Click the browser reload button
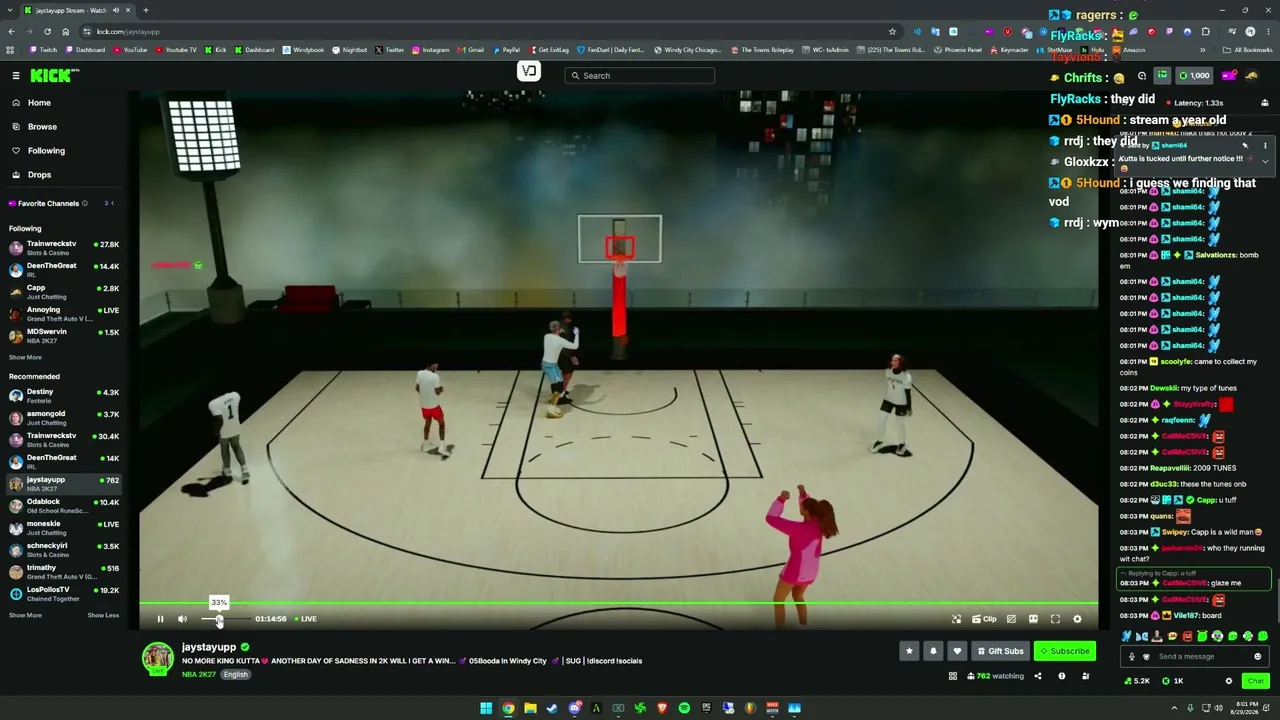The height and width of the screenshot is (720, 1280). [x=47, y=31]
